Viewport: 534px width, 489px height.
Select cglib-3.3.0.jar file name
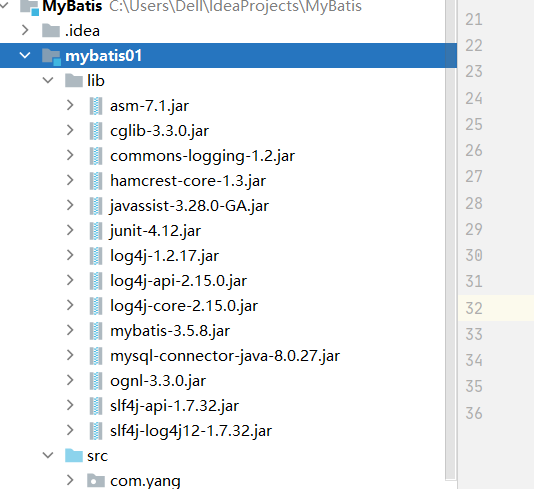click(x=159, y=131)
